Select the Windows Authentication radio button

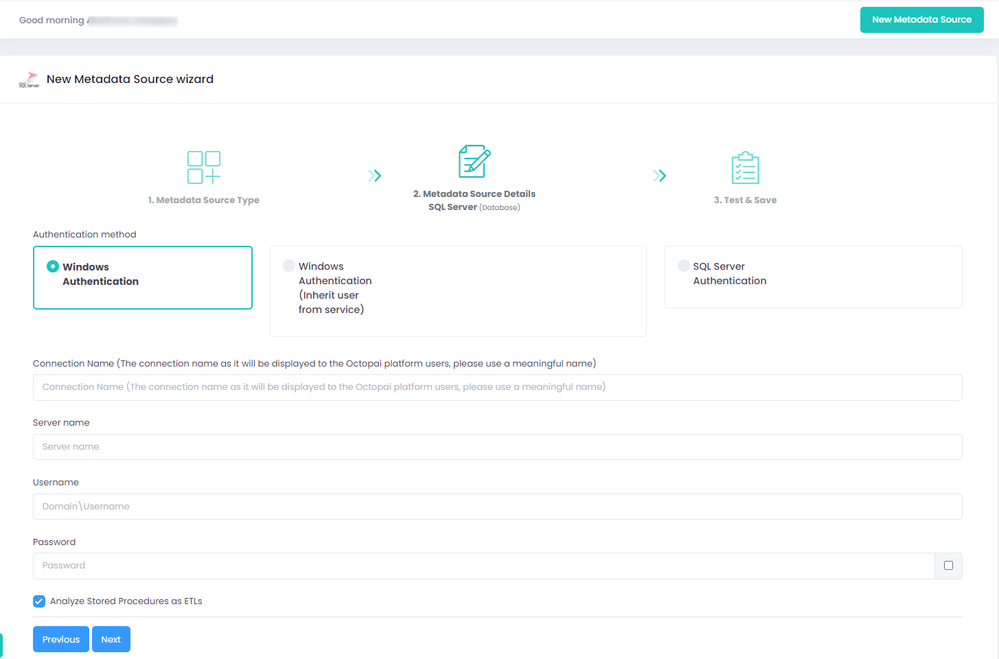pos(53,266)
